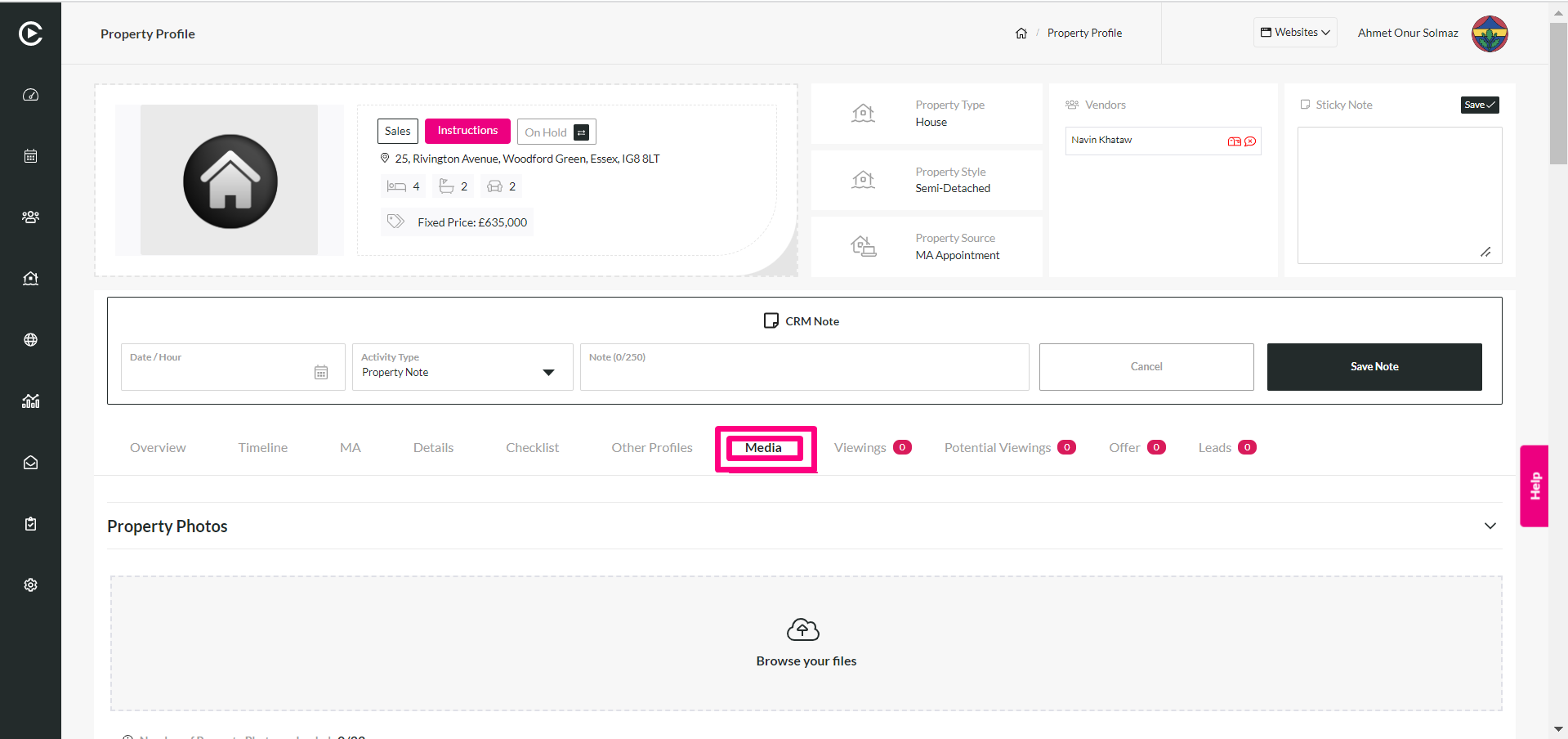
Task: Open the dashboard gauge icon in sidebar
Action: pyautogui.click(x=30, y=95)
